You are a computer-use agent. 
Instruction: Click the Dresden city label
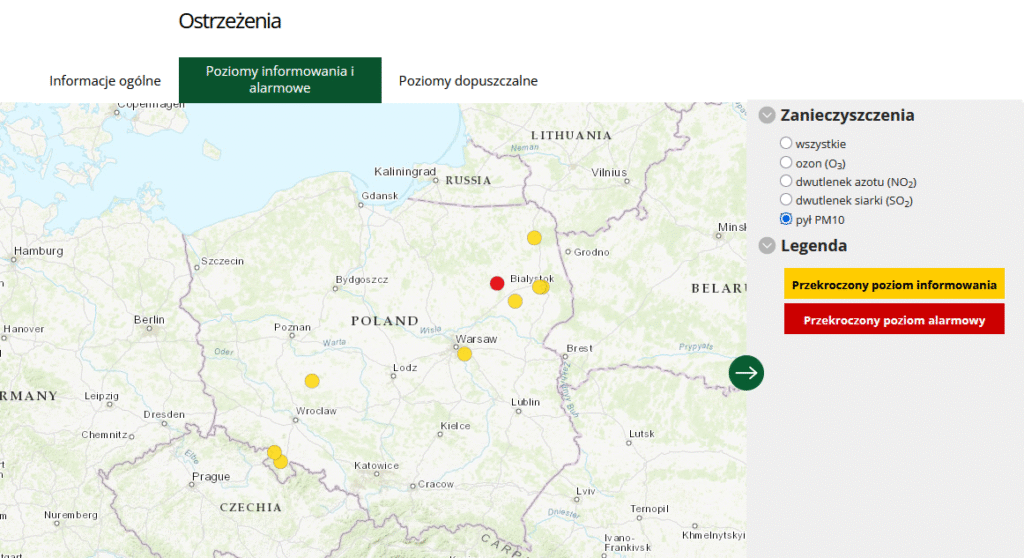[164, 414]
